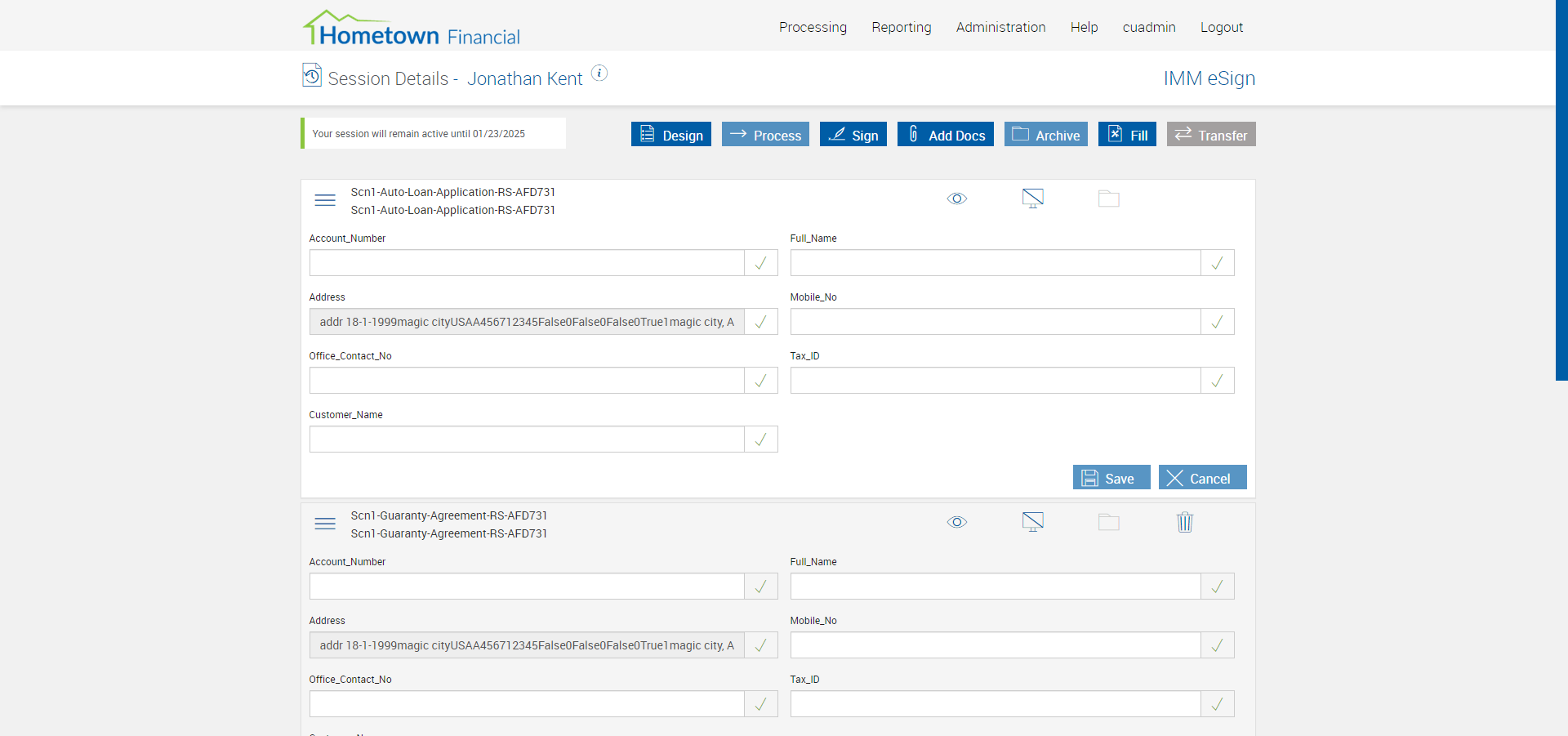Click the session history icon beside Session Details
This screenshot has height=736, width=1568.
[312, 75]
